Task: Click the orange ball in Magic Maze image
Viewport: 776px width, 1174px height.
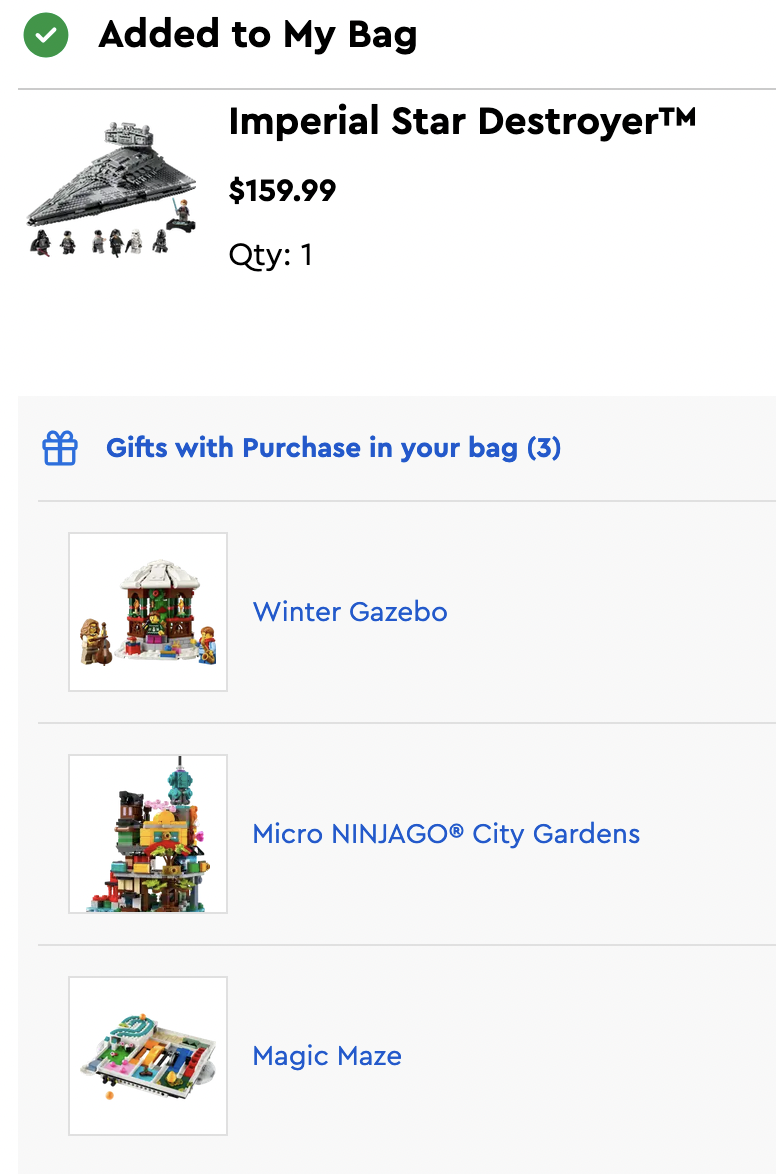Action: pyautogui.click(x=108, y=1097)
